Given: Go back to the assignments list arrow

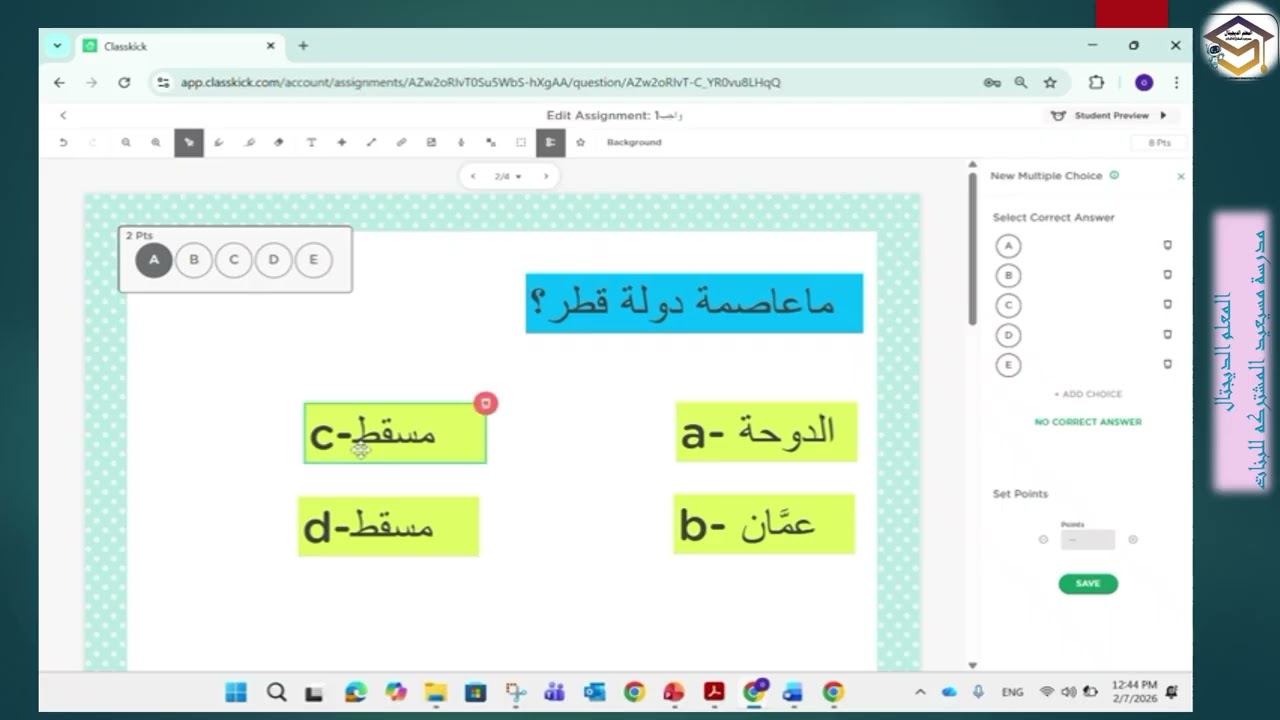Looking at the screenshot, I should pos(63,116).
